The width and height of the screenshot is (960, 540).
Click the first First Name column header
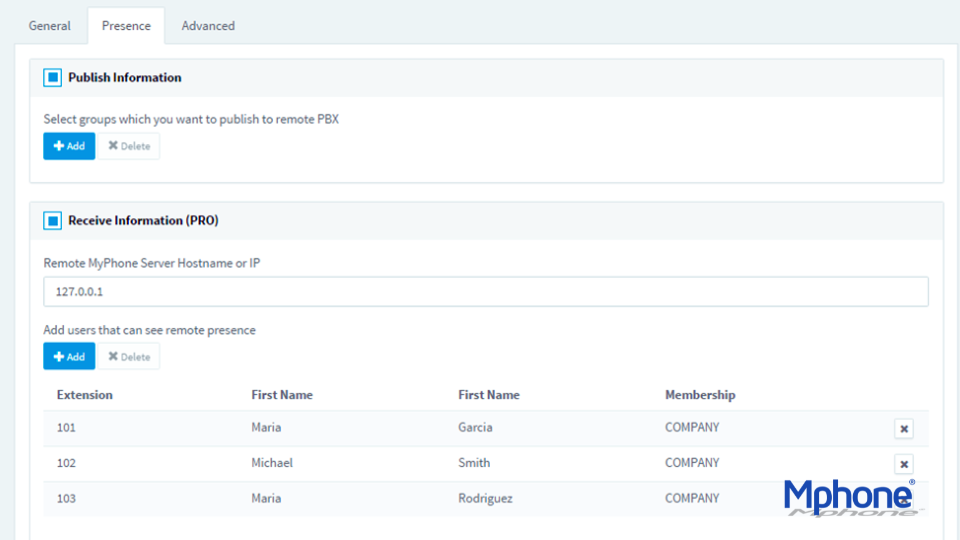pyautogui.click(x=282, y=395)
